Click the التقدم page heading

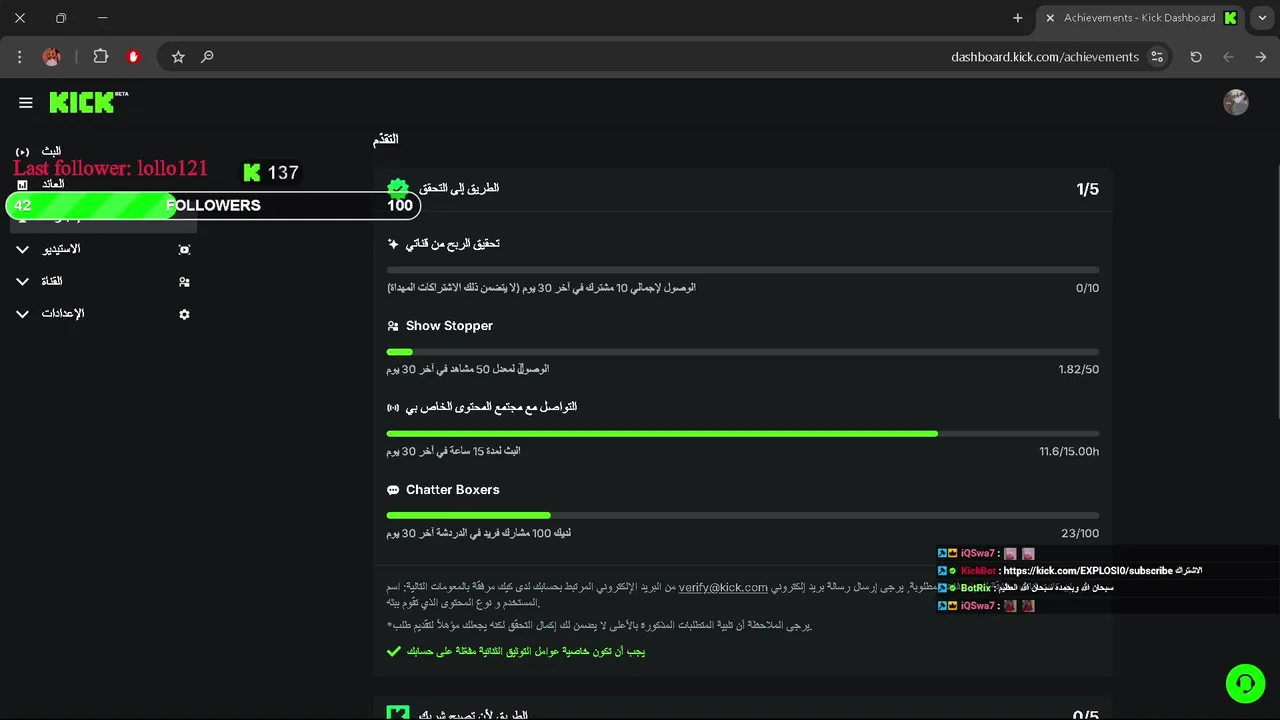click(x=386, y=140)
